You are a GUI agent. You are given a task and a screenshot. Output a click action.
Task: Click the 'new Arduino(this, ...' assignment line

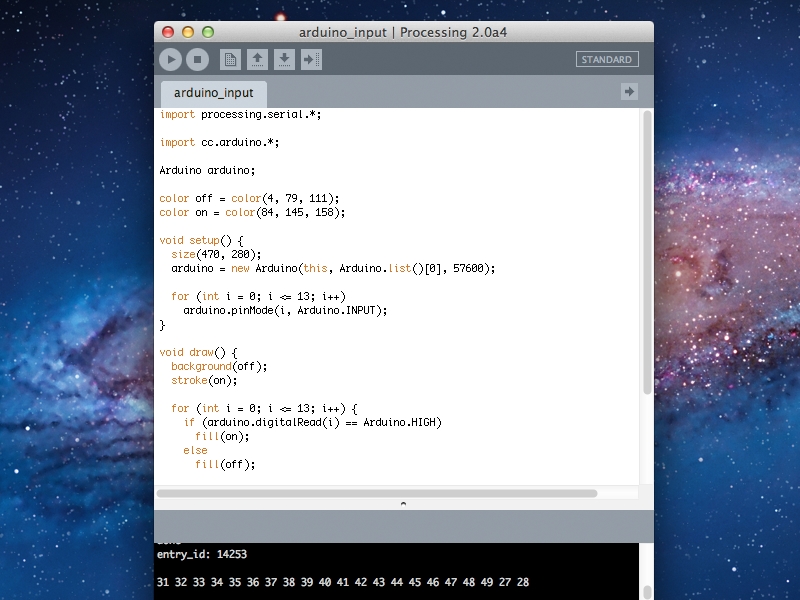(333, 268)
